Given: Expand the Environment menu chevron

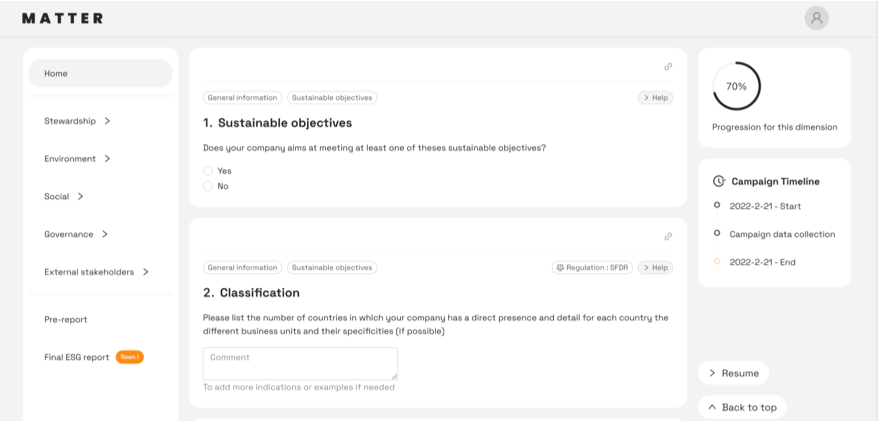Looking at the screenshot, I should click(107, 159).
